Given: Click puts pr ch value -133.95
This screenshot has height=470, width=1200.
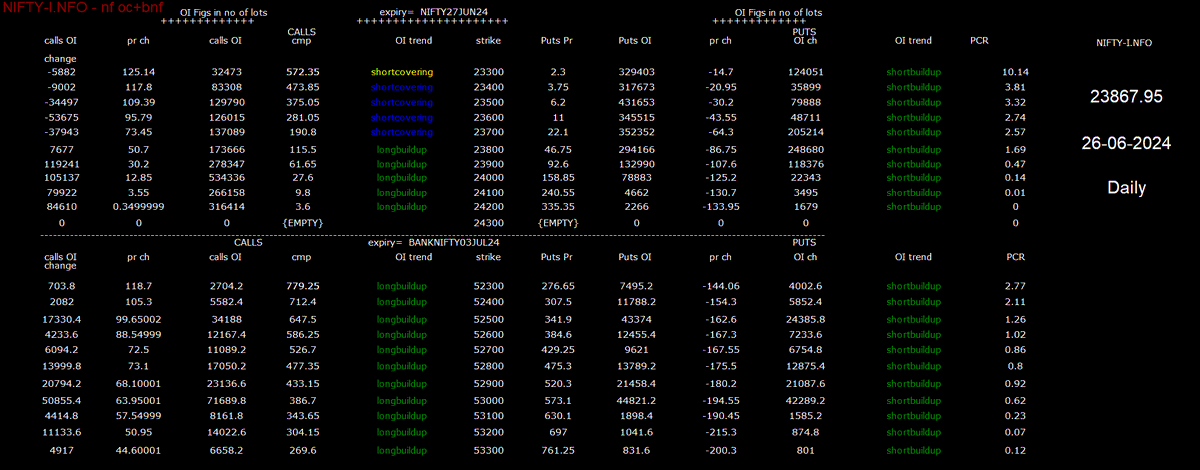Looking at the screenshot, I should [x=719, y=206].
